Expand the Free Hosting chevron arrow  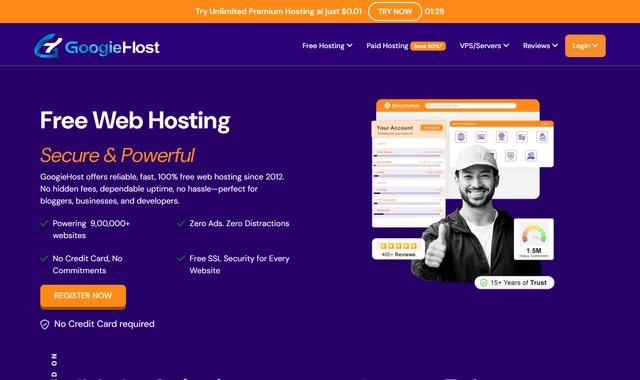click(349, 46)
